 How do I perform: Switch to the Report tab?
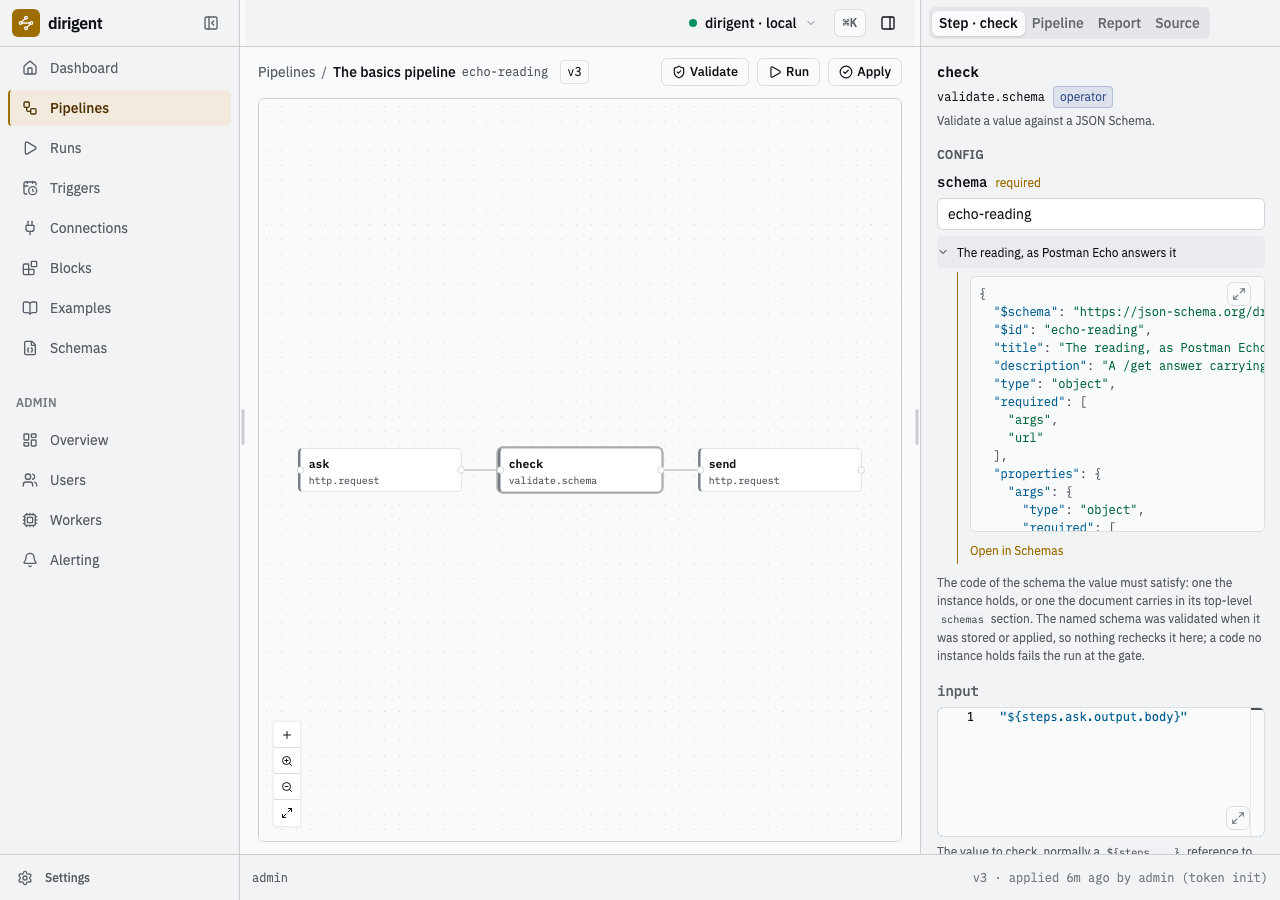click(x=1119, y=23)
